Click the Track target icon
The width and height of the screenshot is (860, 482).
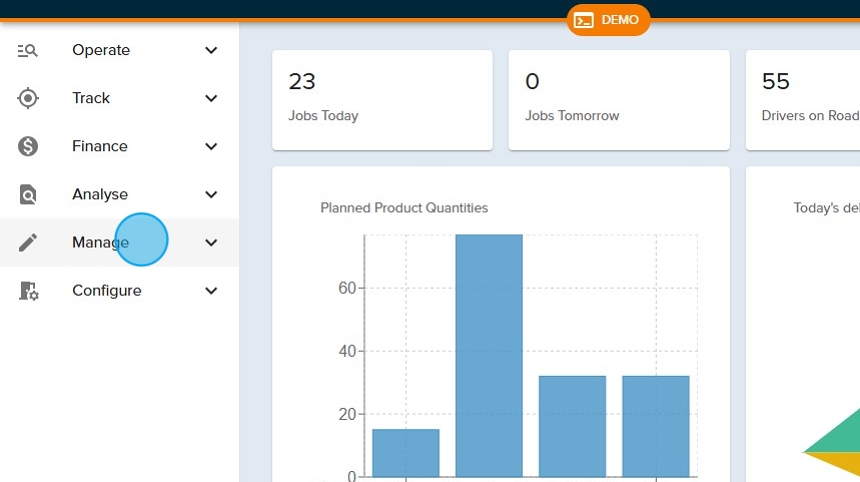[28, 98]
